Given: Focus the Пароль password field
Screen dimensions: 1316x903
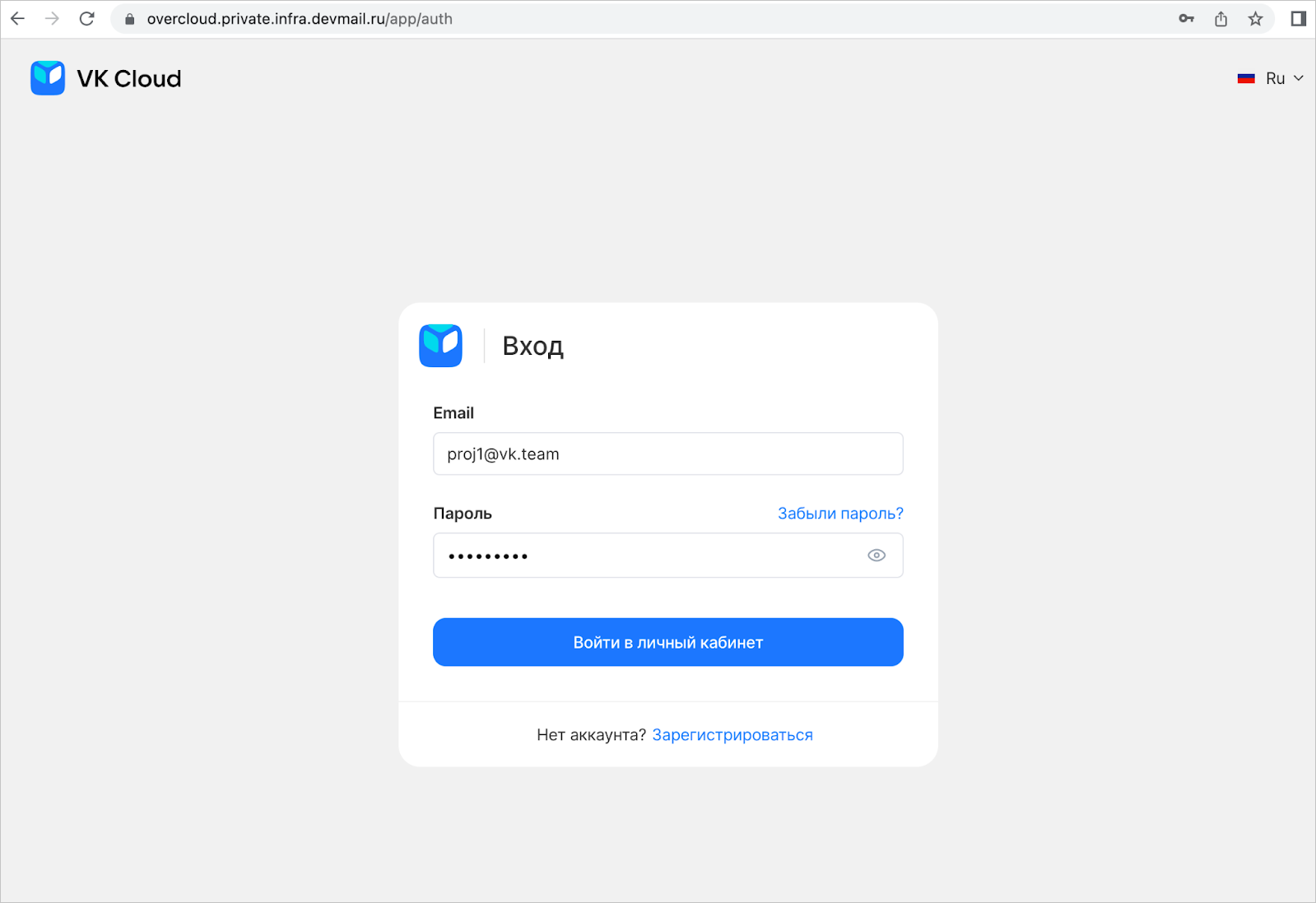Looking at the screenshot, I should pos(668,556).
